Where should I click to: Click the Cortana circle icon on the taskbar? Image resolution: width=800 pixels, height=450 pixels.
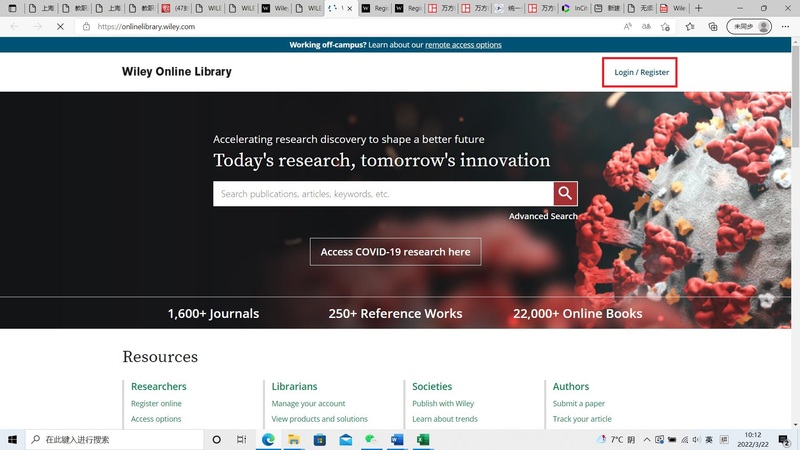[x=216, y=439]
